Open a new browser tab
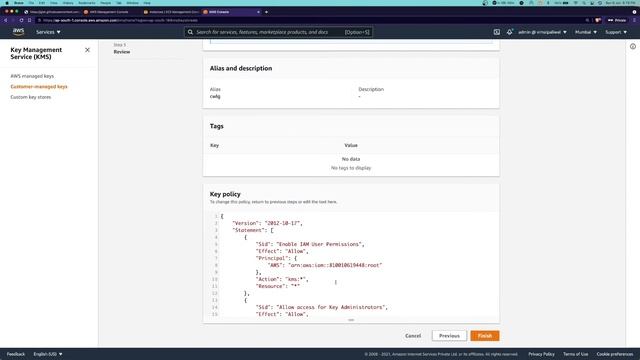Screen dimensions: 640x360 [267, 12]
